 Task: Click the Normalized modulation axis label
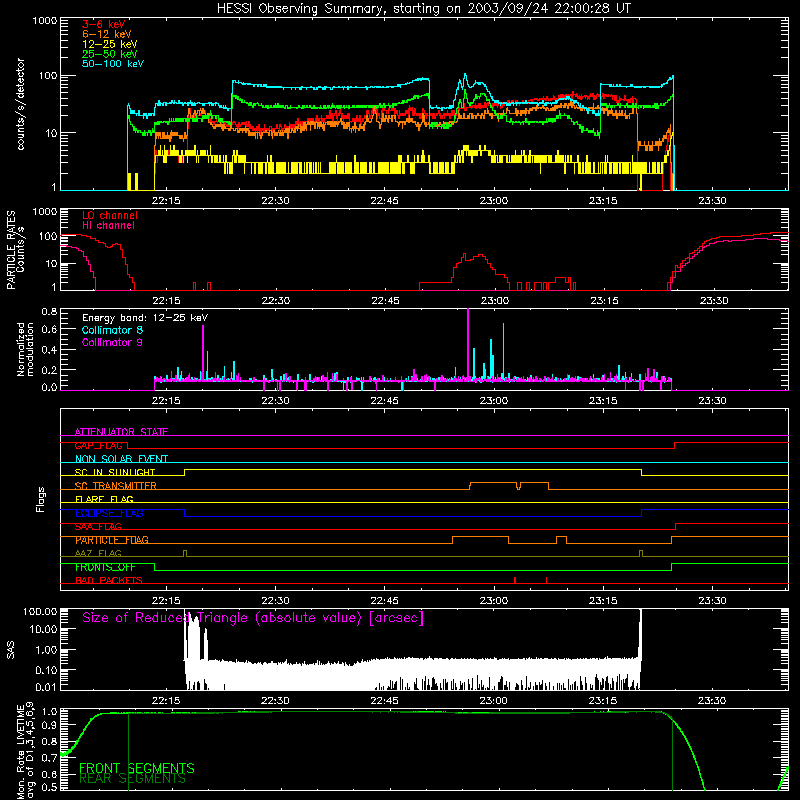25,349
